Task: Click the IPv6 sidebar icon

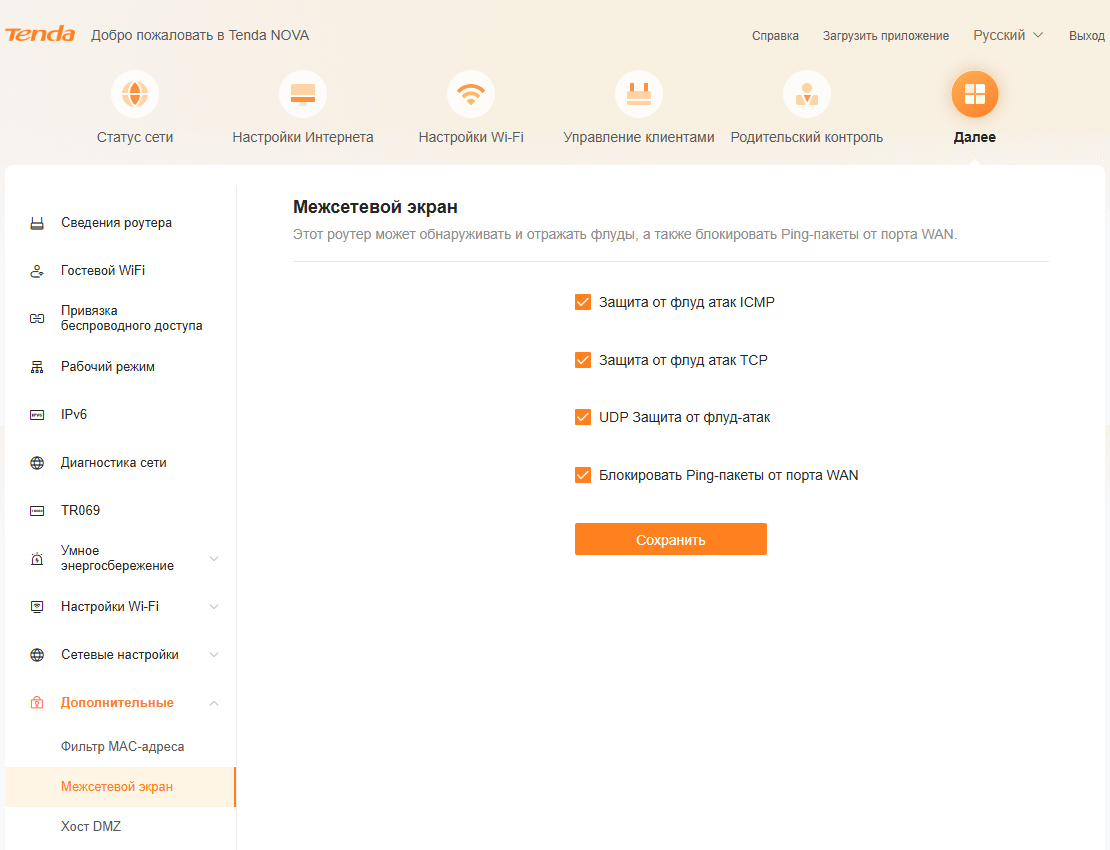Action: pyautogui.click(x=37, y=415)
